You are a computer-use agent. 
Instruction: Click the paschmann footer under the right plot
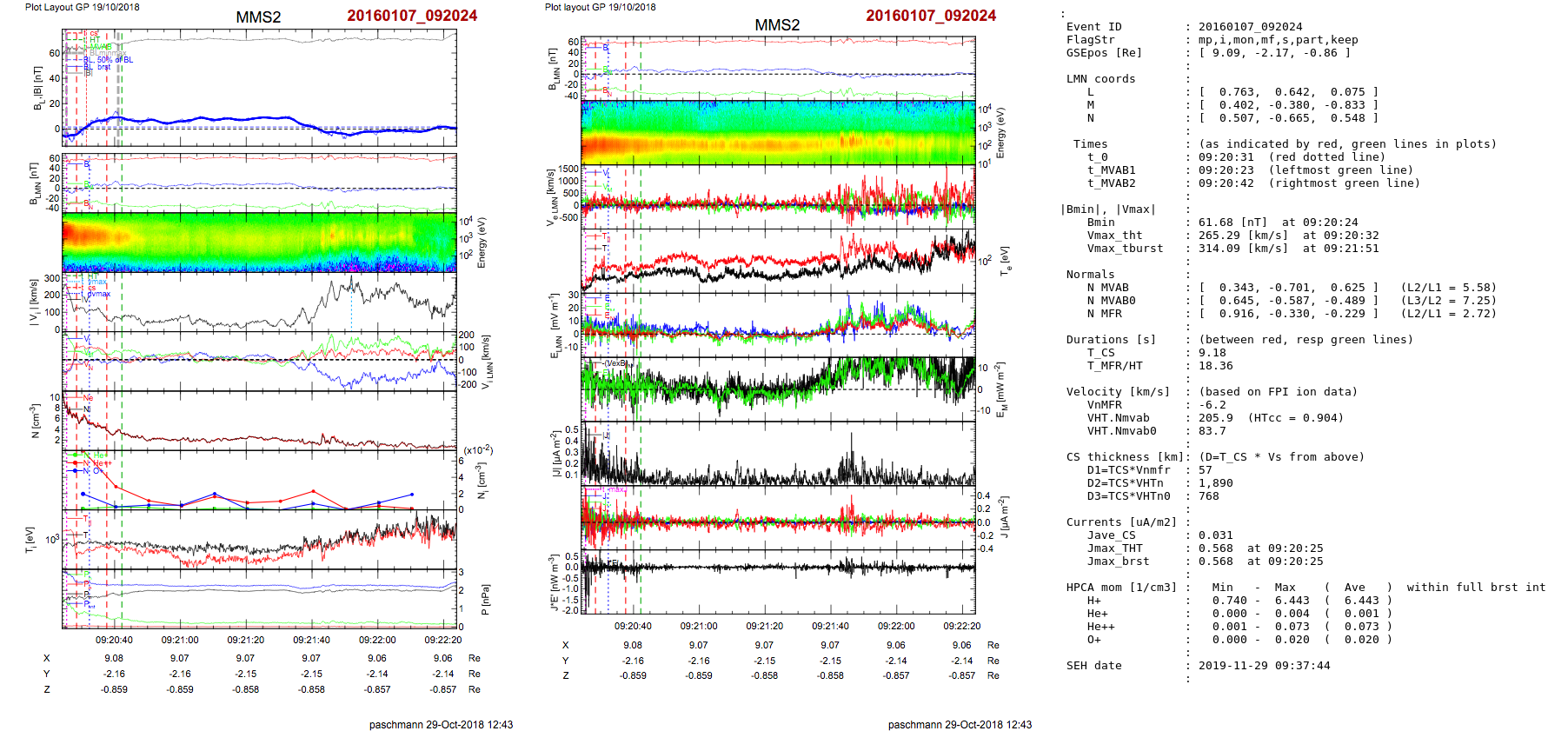click(x=960, y=724)
